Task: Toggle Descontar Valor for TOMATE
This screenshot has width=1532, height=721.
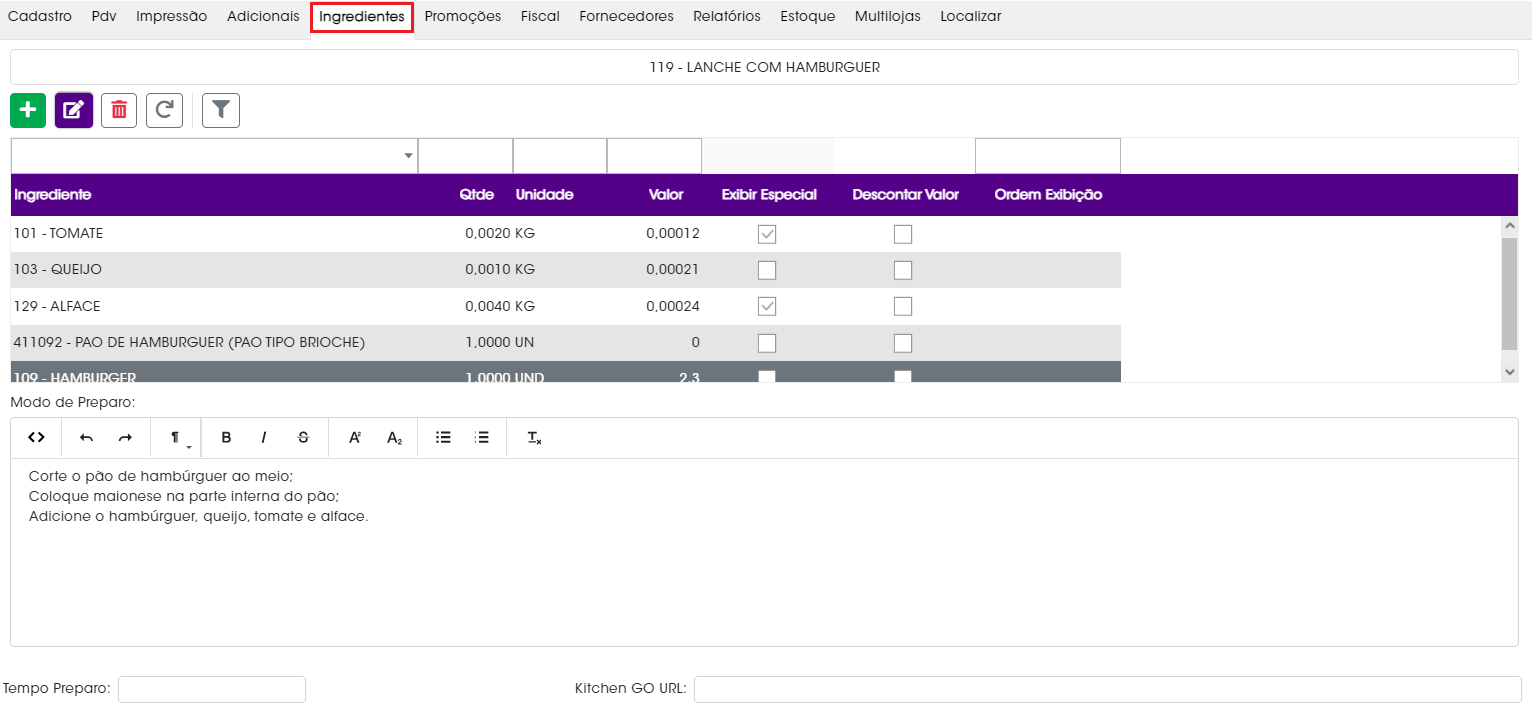Action: pos(903,234)
